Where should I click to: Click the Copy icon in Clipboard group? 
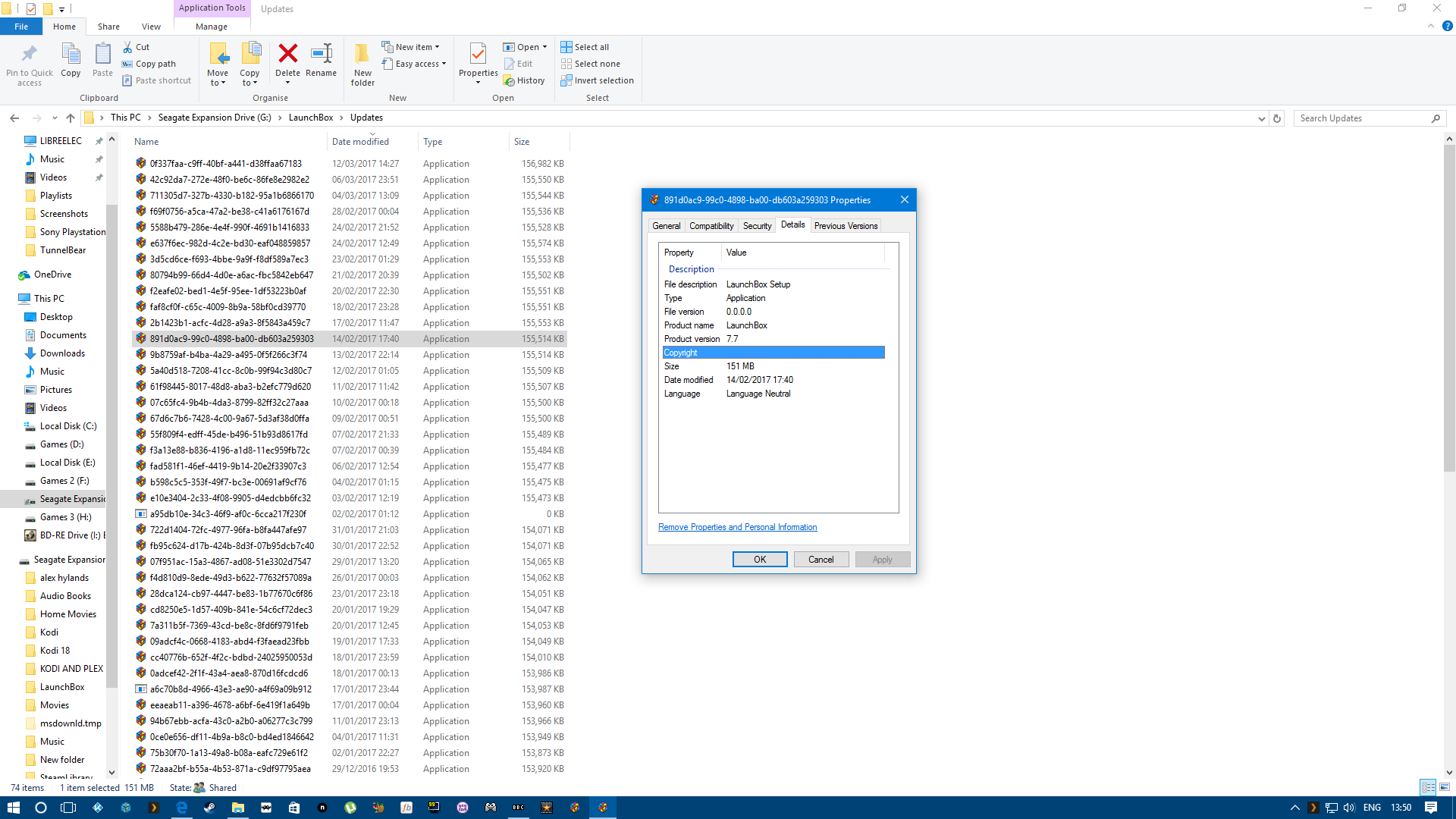[71, 54]
